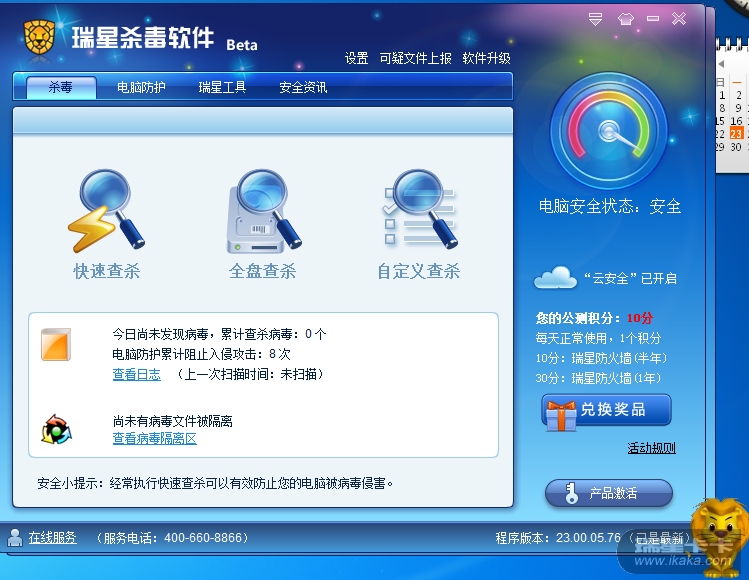Open the 设置 menu link
The image size is (749, 580).
pyautogui.click(x=356, y=58)
